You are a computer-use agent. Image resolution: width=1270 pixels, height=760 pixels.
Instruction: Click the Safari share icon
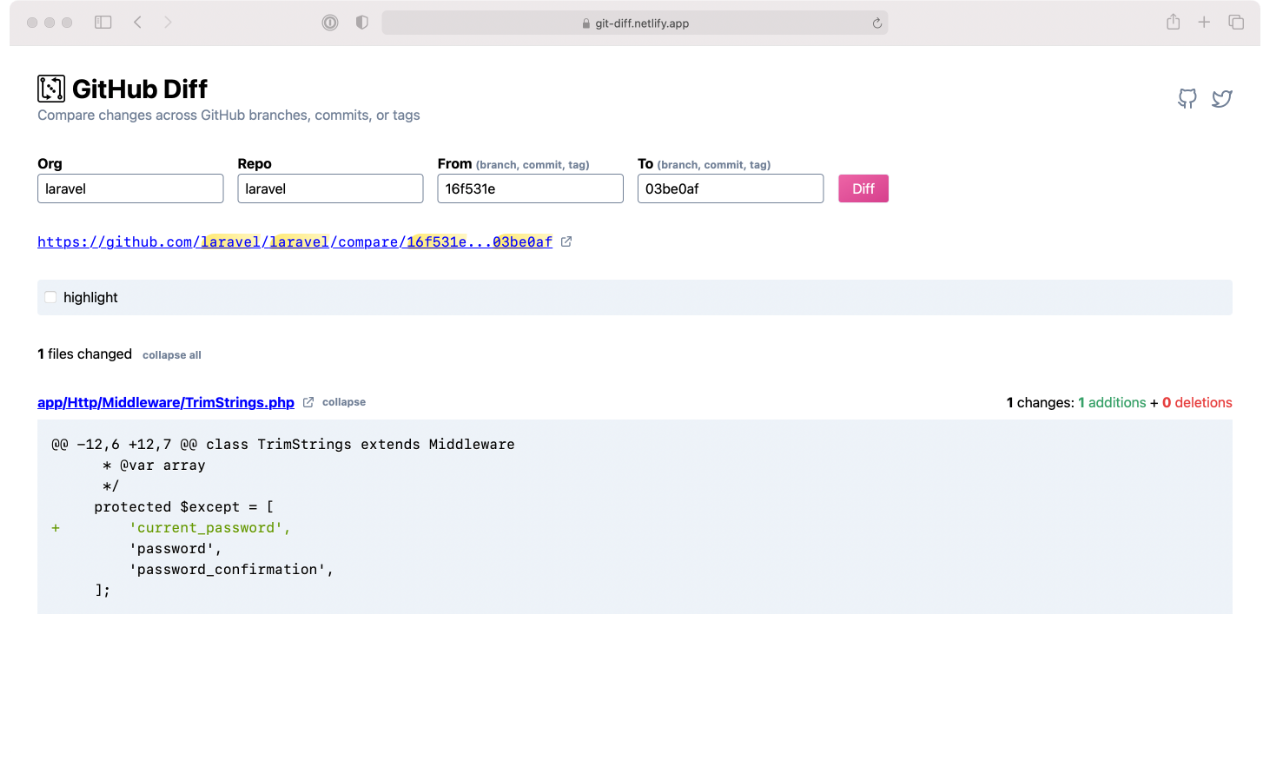point(1172,21)
